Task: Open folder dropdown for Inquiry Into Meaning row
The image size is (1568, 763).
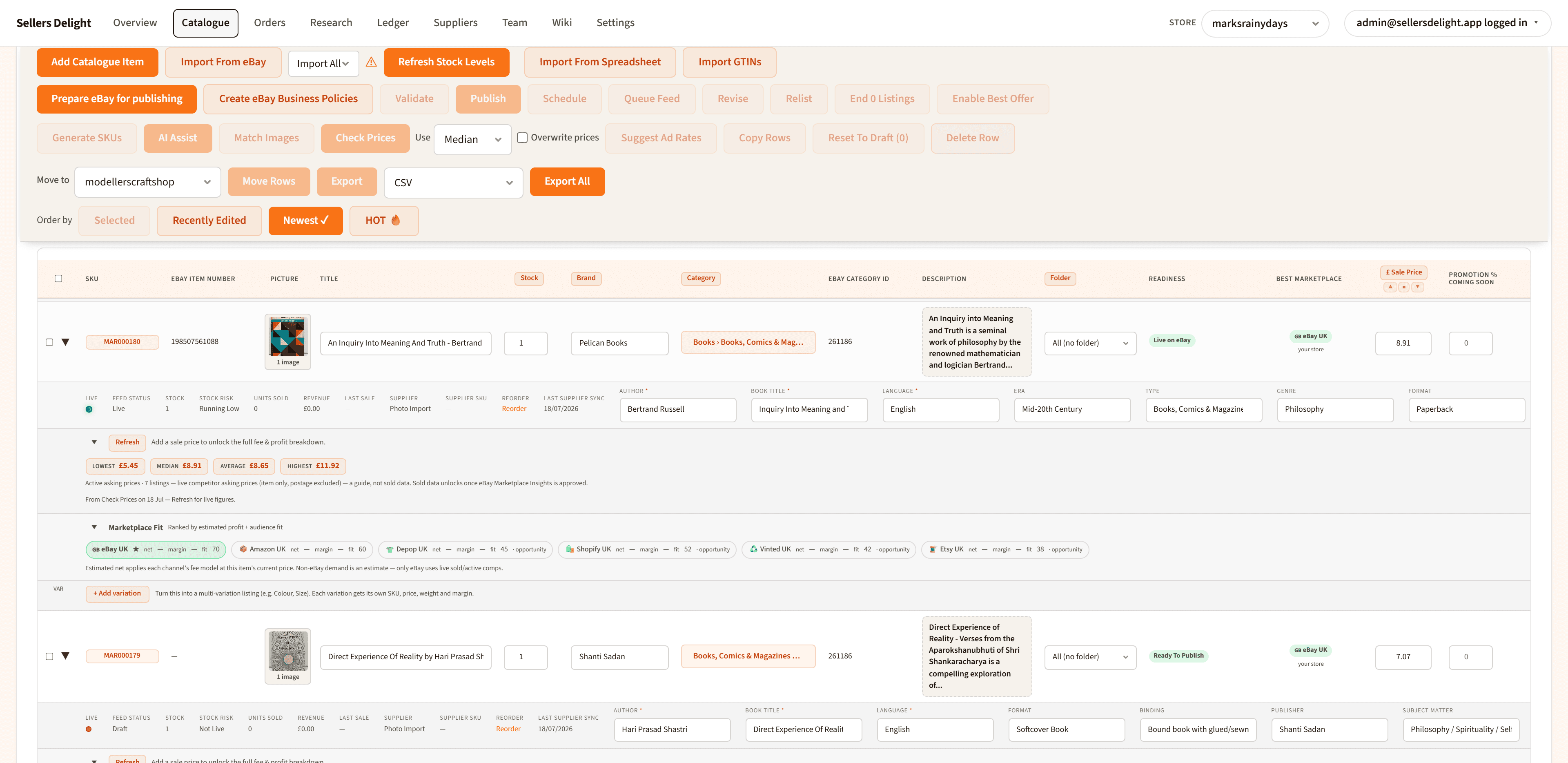Action: click(1090, 343)
